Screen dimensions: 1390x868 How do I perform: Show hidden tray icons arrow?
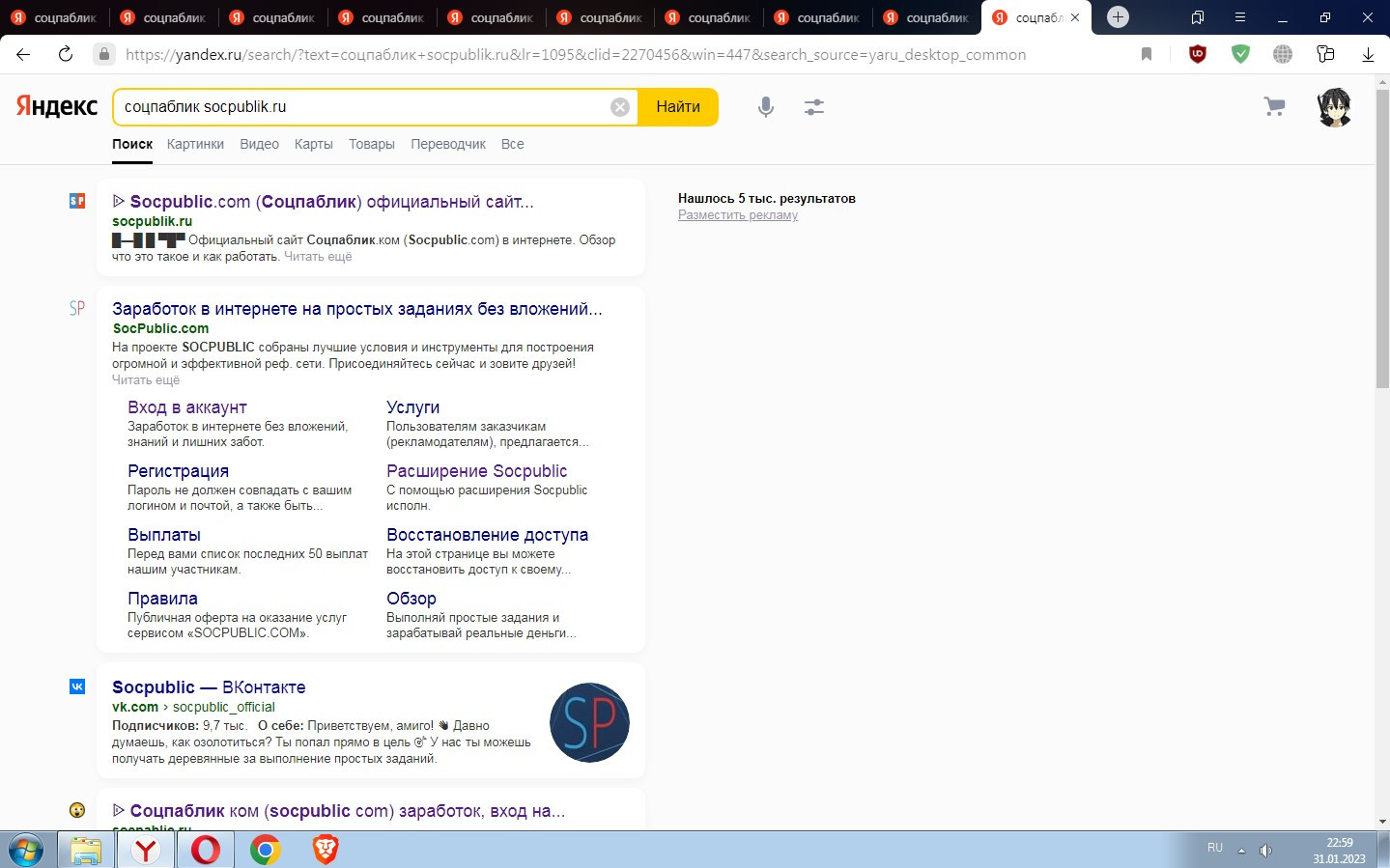pyautogui.click(x=1241, y=851)
